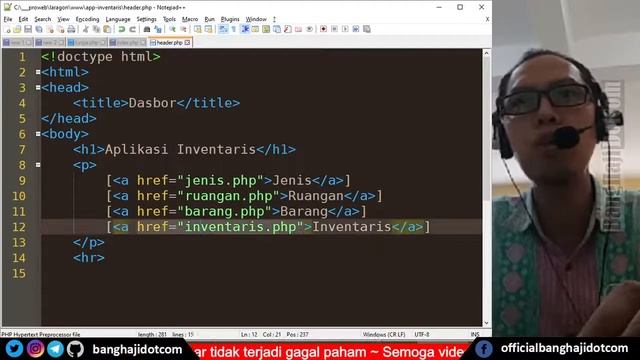Toggle Show All Characters pilcrow button
The width and height of the screenshot is (640, 360).
click(x=233, y=29)
